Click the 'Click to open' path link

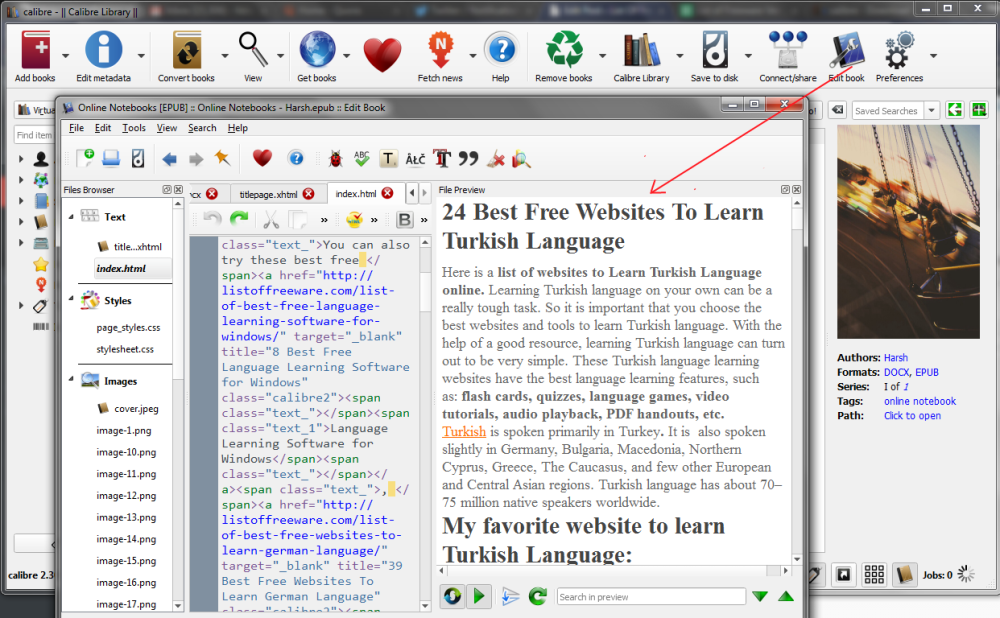(912, 416)
